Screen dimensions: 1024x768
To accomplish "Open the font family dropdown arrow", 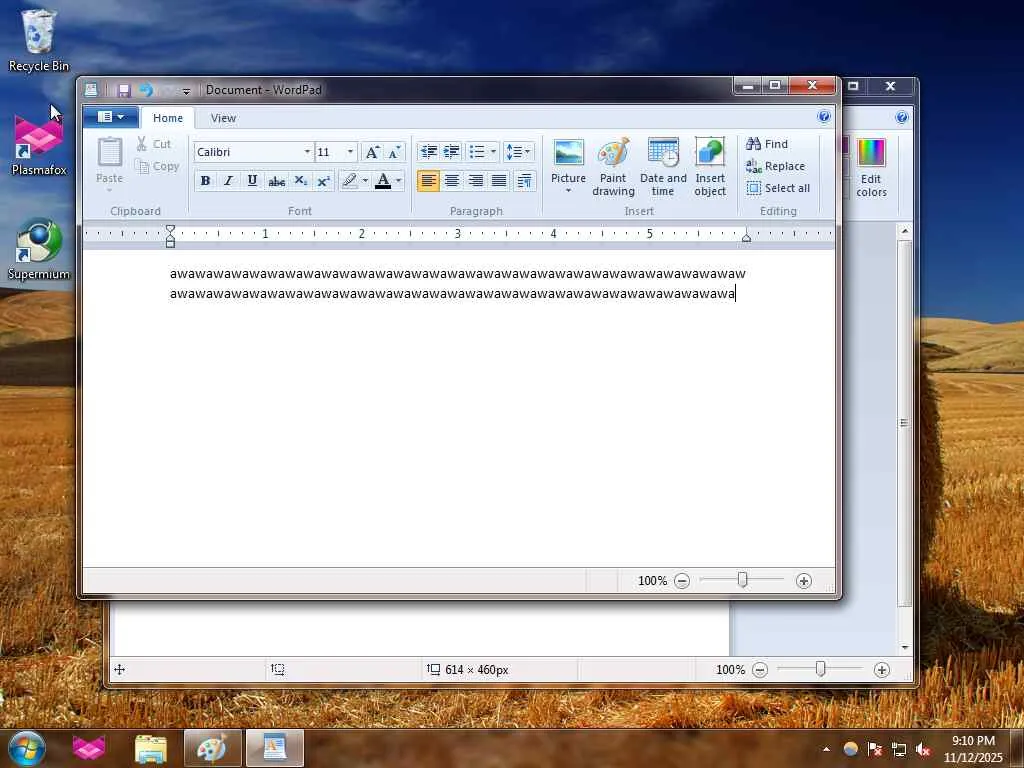I will tap(307, 152).
